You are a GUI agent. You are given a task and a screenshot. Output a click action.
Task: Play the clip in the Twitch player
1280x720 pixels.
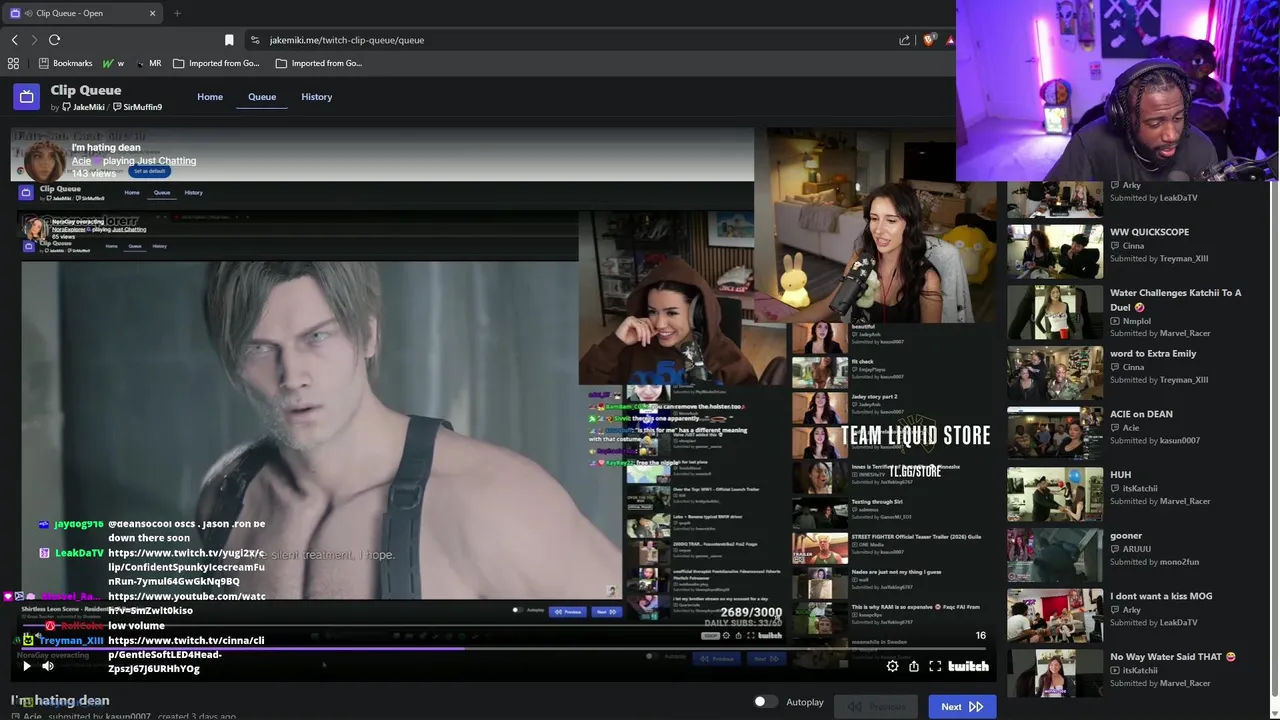27,666
